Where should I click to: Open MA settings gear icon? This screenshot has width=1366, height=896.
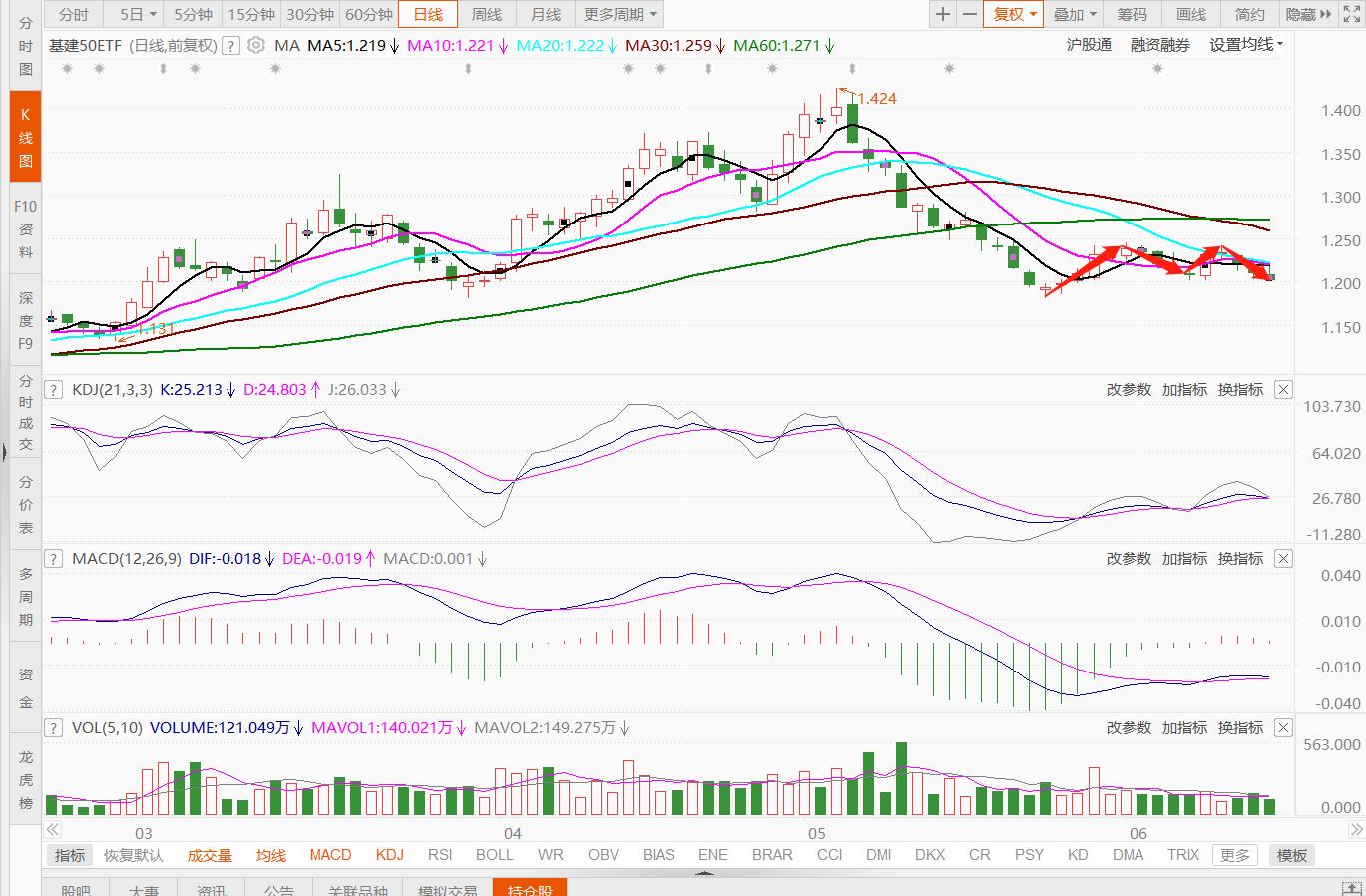click(256, 45)
